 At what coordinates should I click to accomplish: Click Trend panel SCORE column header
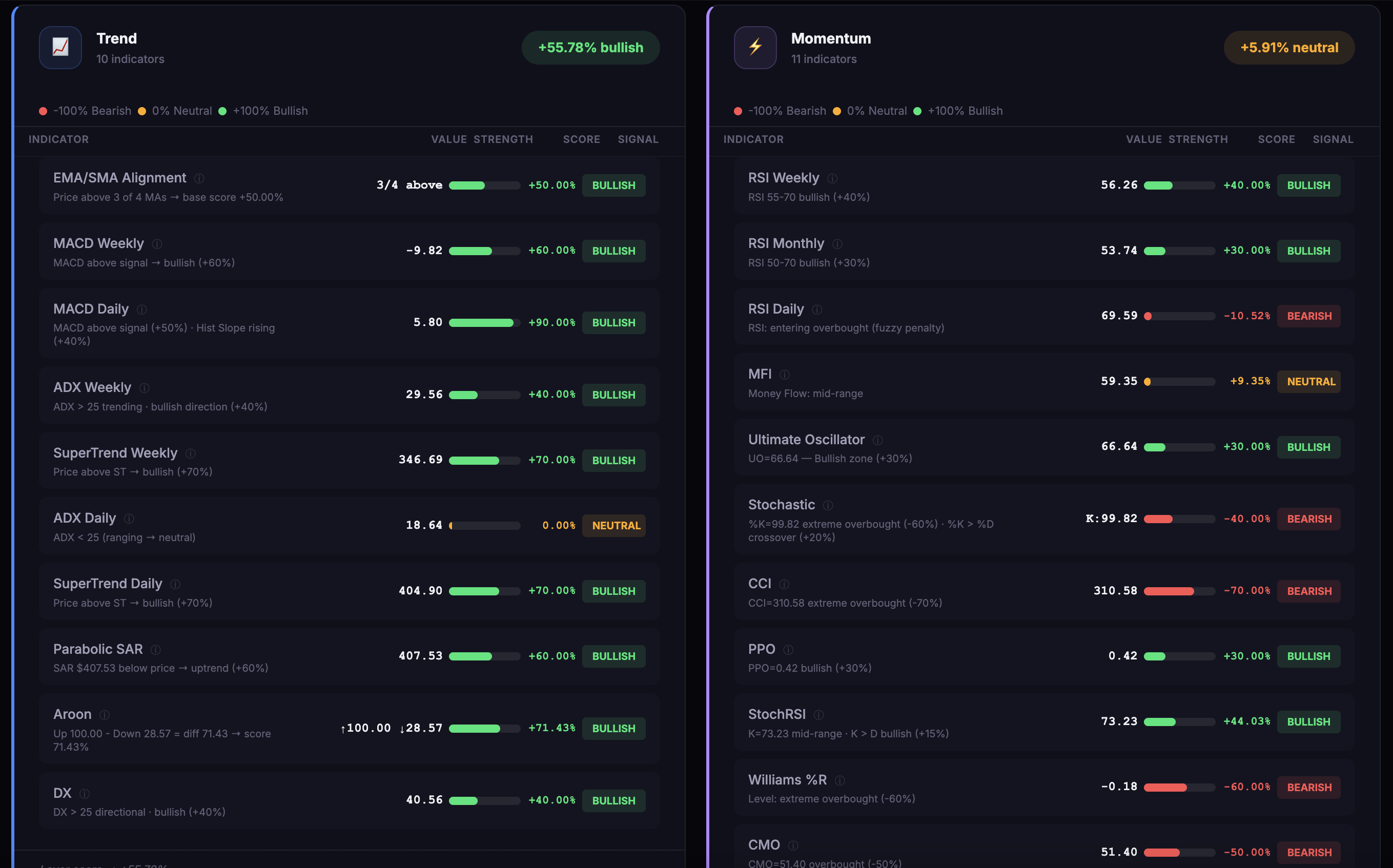[581, 139]
